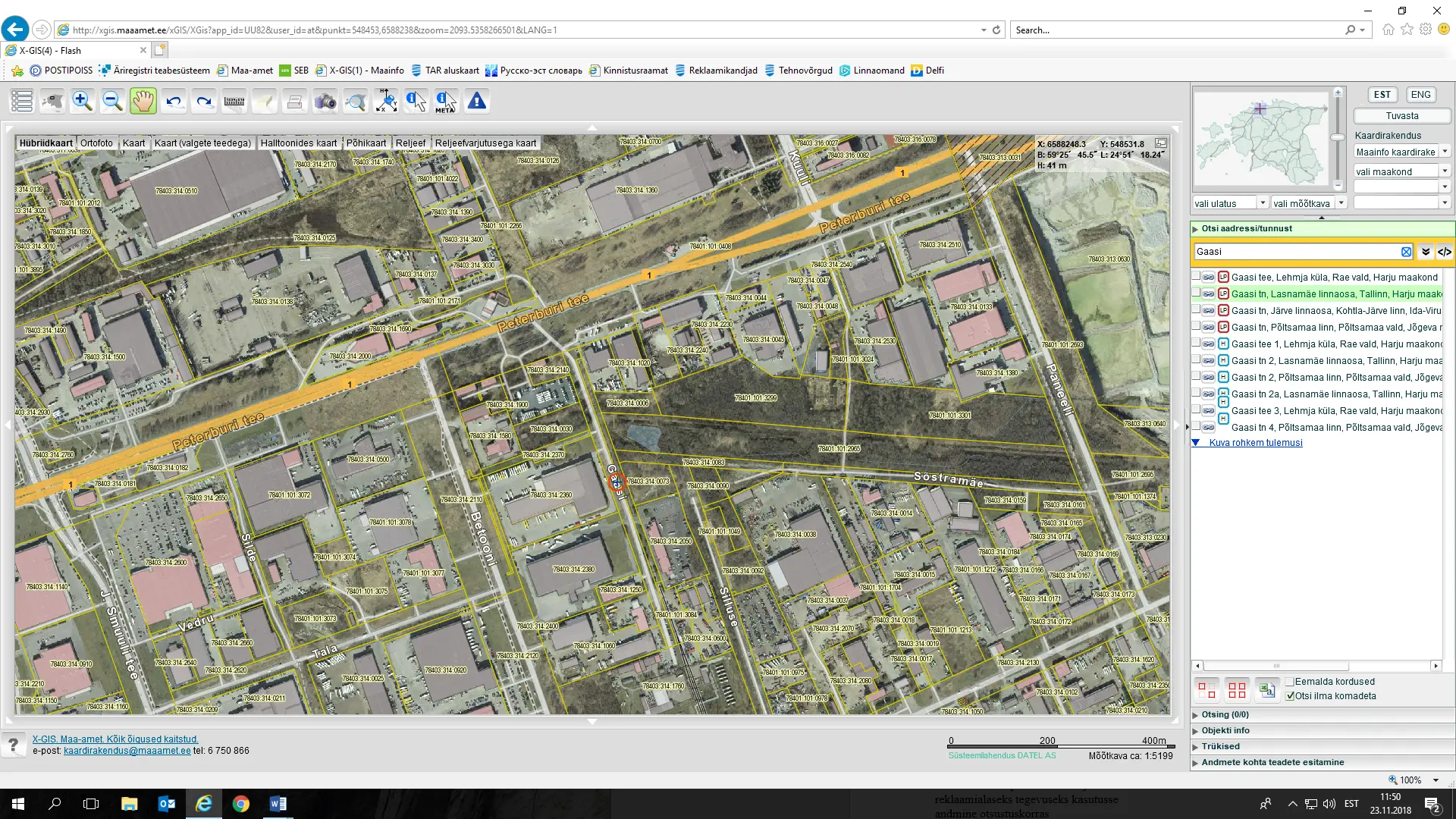This screenshot has height=819, width=1456.
Task: Open the printer tool in toolbar
Action: pyautogui.click(x=295, y=101)
